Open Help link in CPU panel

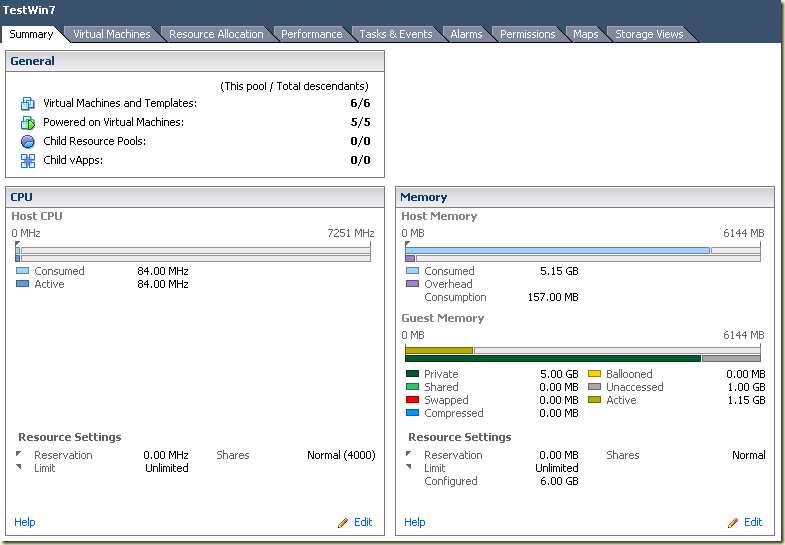[25, 522]
